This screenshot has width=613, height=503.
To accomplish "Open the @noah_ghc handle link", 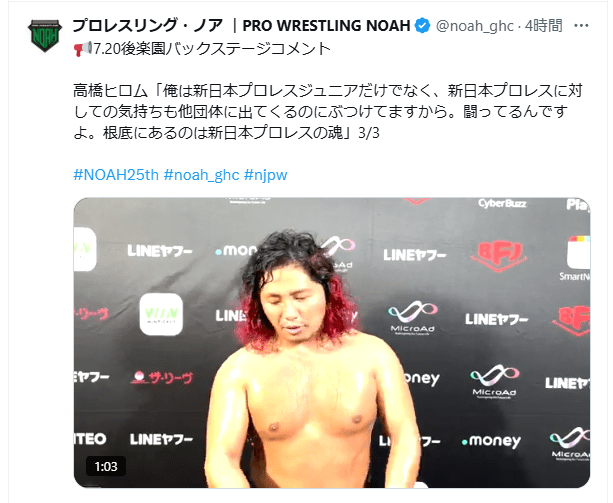I will [x=475, y=26].
